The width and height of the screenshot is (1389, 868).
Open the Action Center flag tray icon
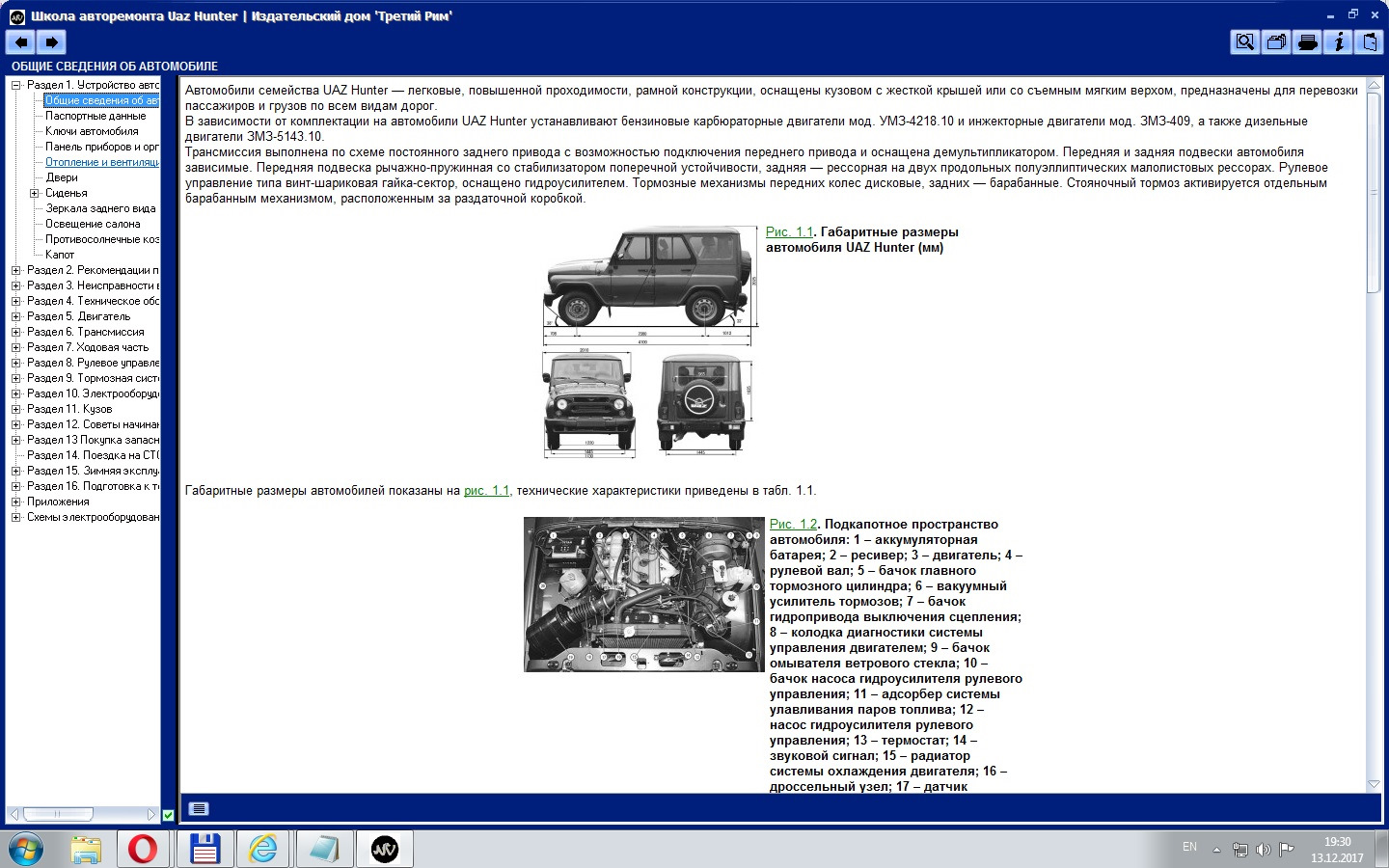1286,850
